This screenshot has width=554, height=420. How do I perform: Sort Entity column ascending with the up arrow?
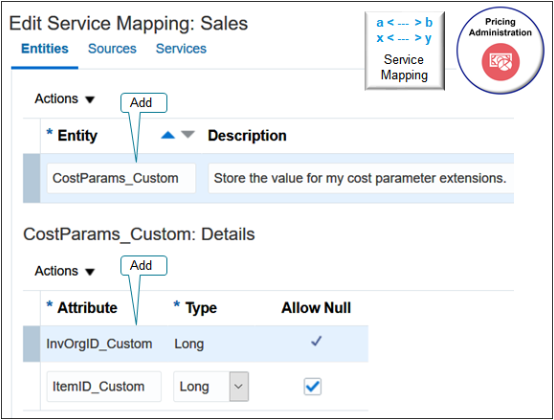tap(168, 135)
